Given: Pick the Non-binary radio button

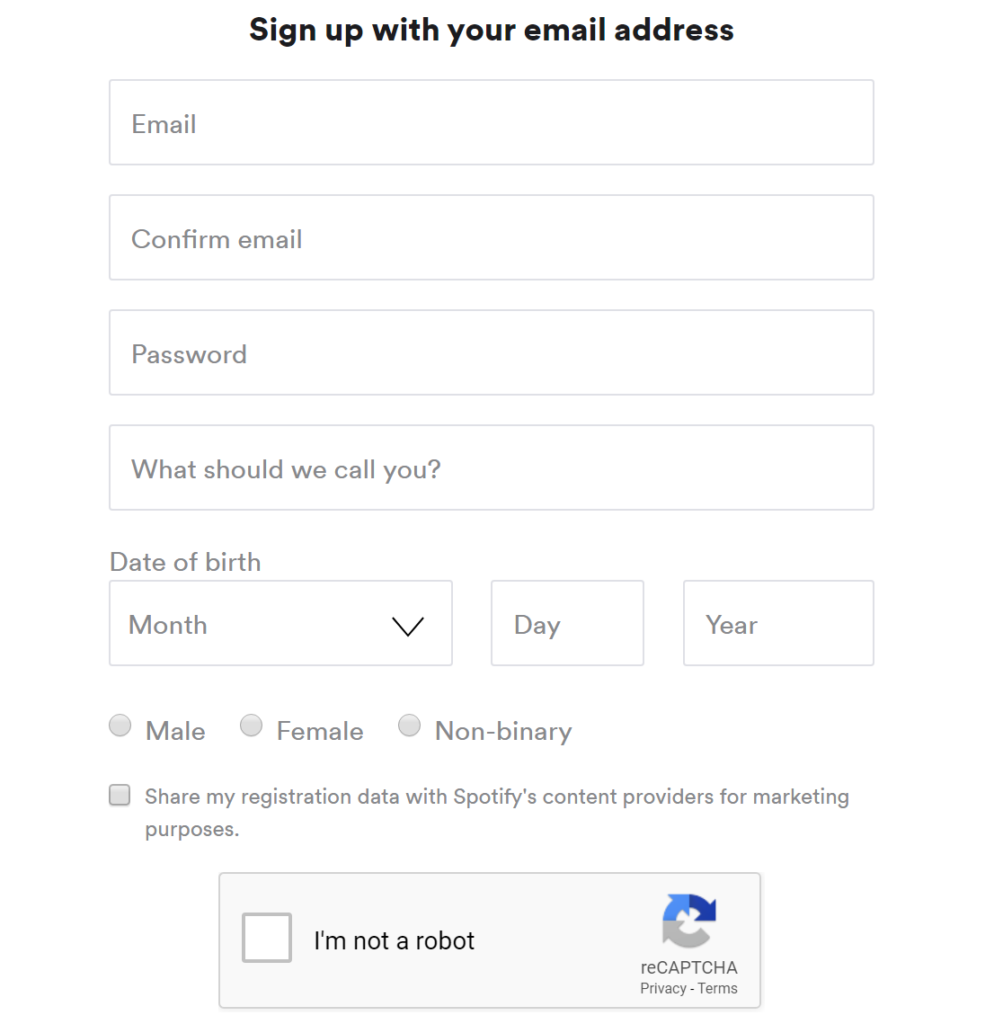Looking at the screenshot, I should coord(409,726).
